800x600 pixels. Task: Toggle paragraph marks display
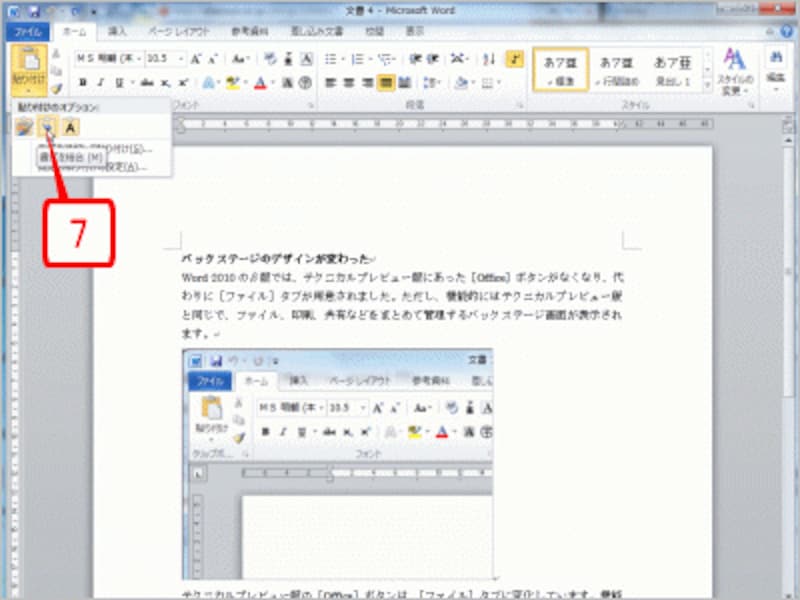[514, 59]
